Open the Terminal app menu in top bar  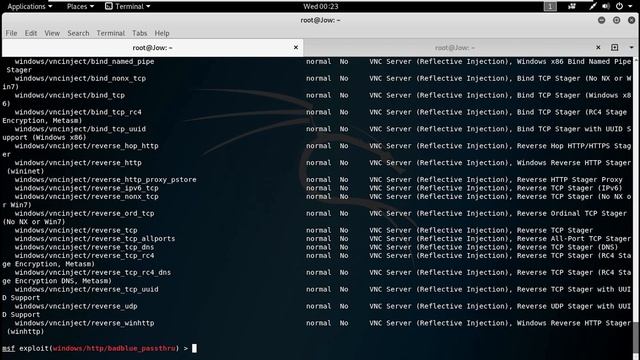tap(128, 6)
